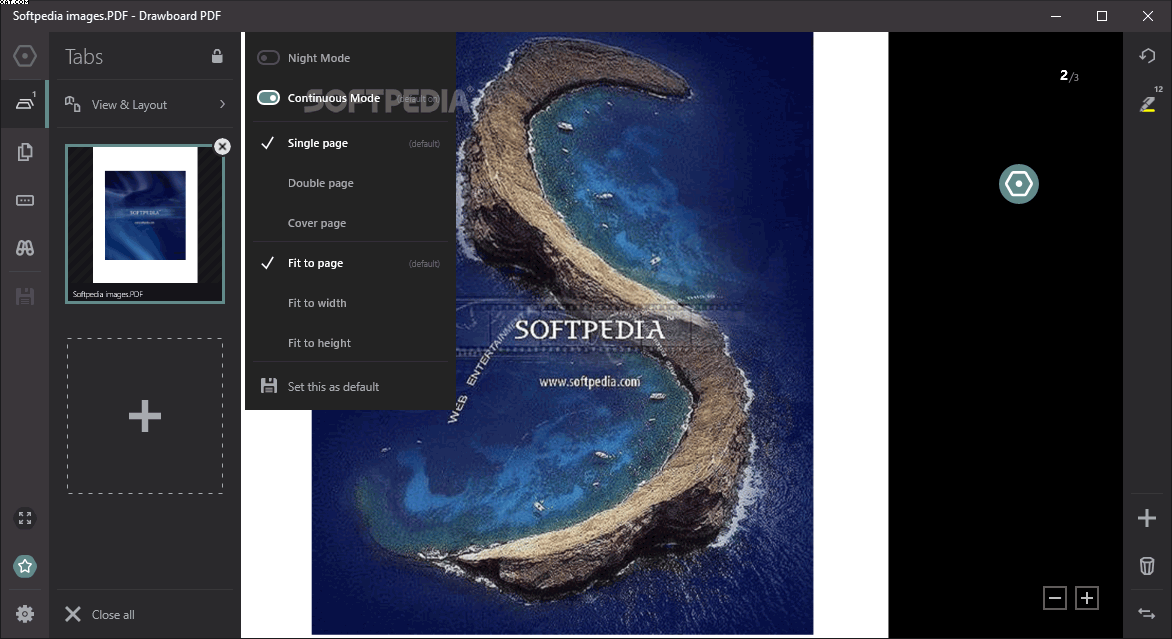The height and width of the screenshot is (639, 1172).
Task: Add a new tab with the dashed plus box
Action: (x=145, y=416)
